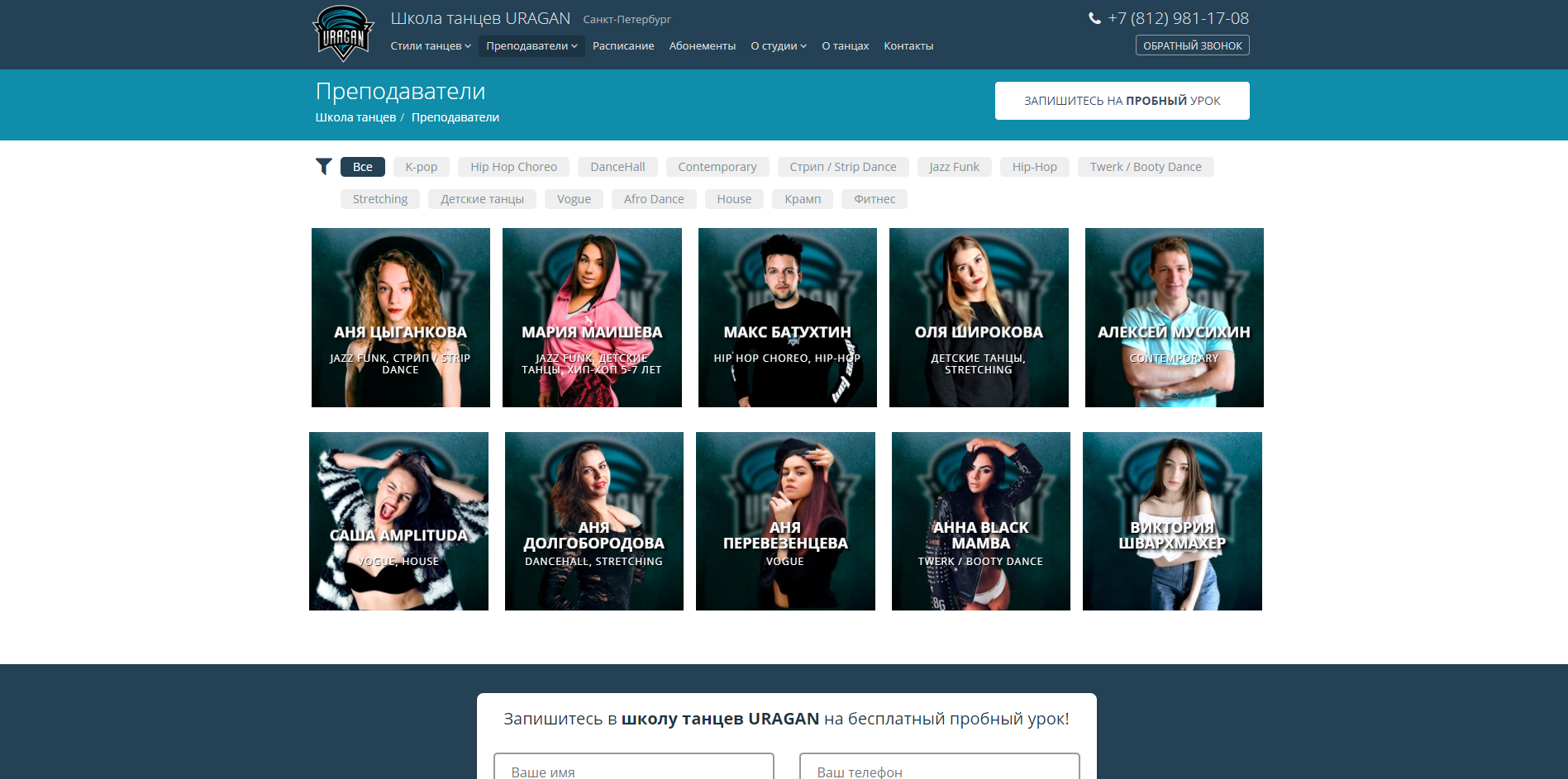
Task: Click the Школа танцев URAGAN title link
Action: (480, 18)
